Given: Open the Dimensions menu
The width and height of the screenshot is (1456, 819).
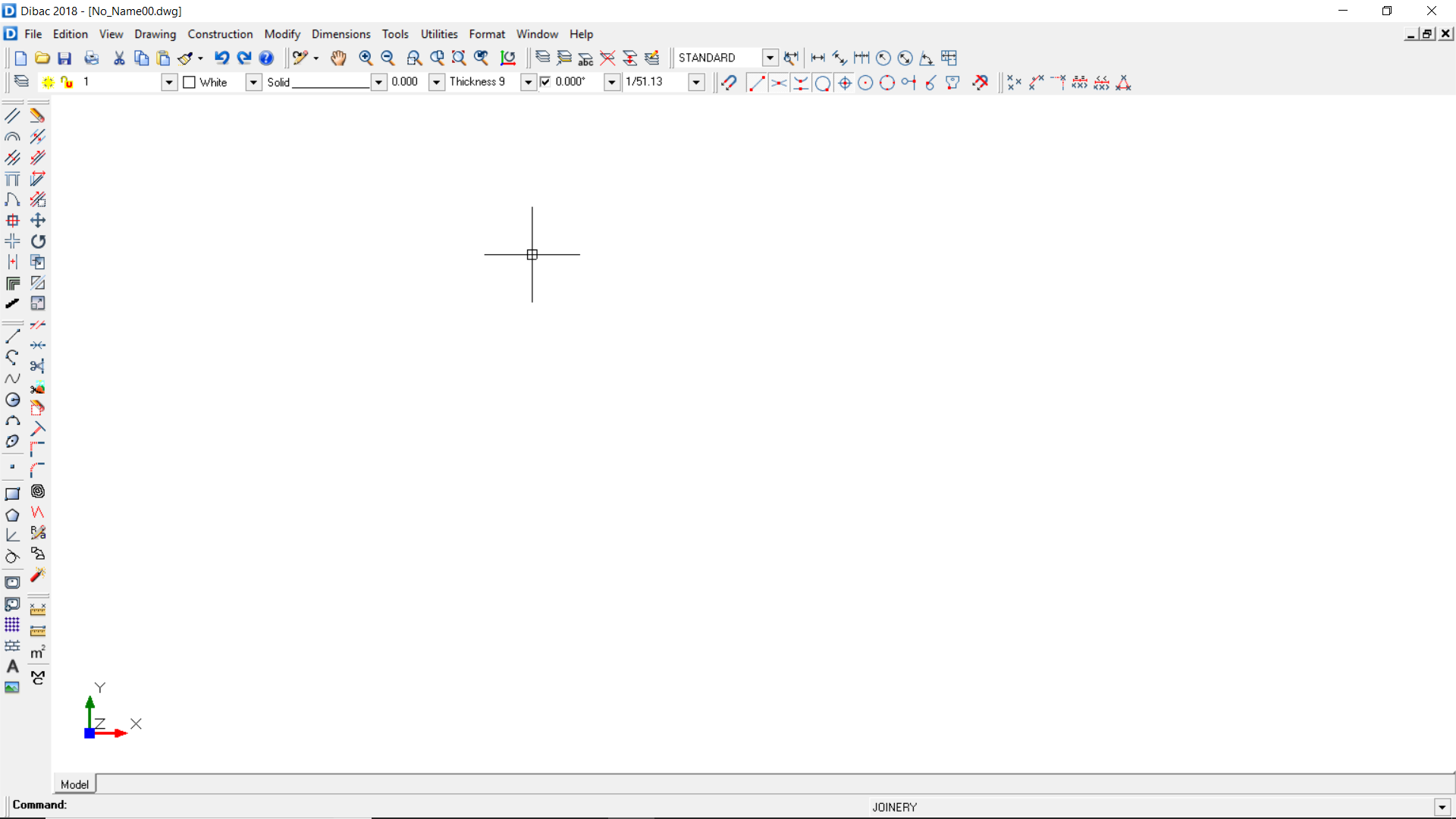Looking at the screenshot, I should pos(340,34).
